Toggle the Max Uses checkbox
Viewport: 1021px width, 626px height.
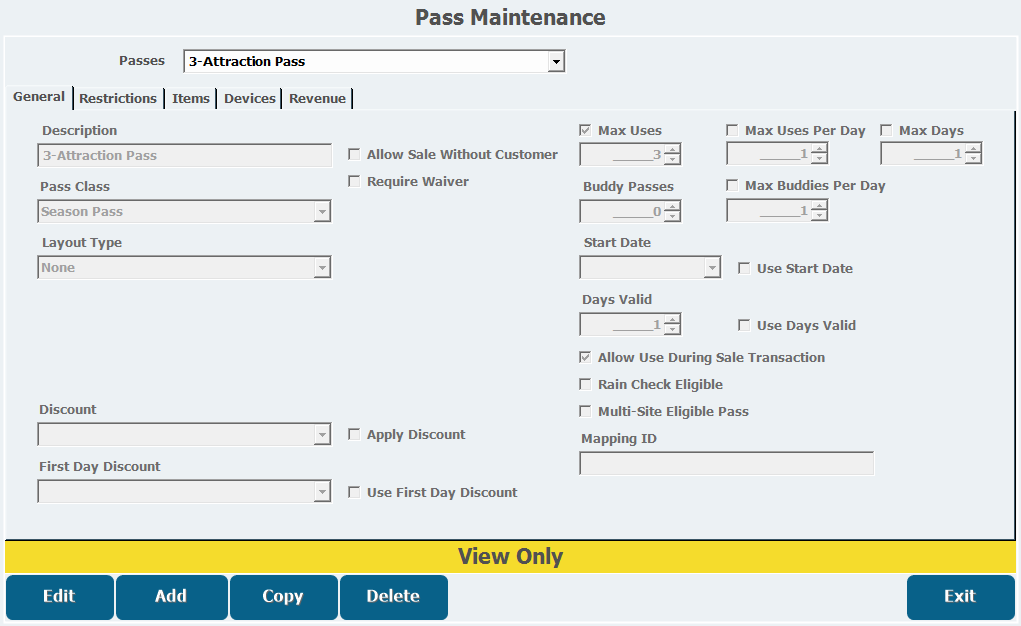585,131
